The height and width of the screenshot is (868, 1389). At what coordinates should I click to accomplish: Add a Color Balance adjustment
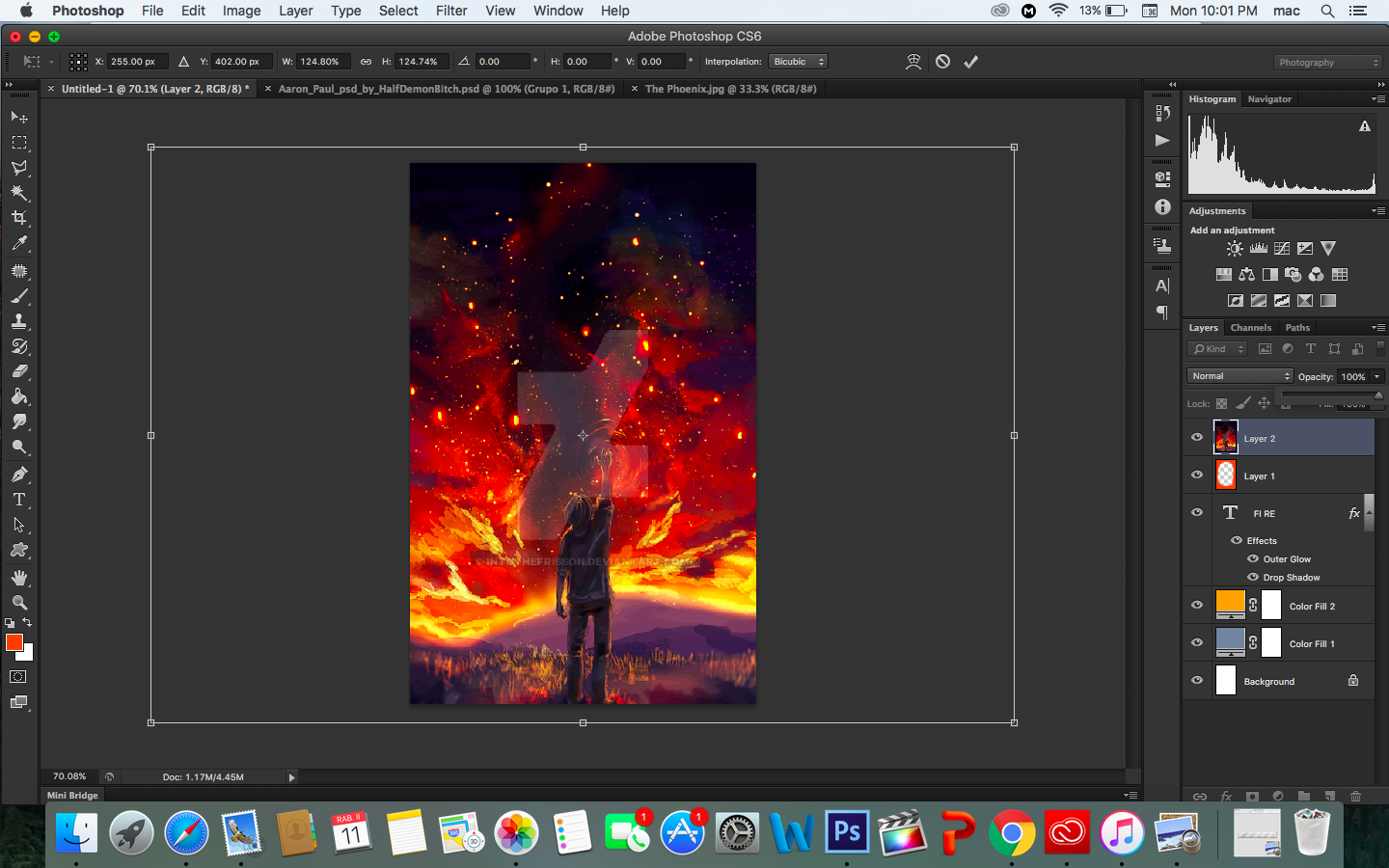coord(1246,275)
